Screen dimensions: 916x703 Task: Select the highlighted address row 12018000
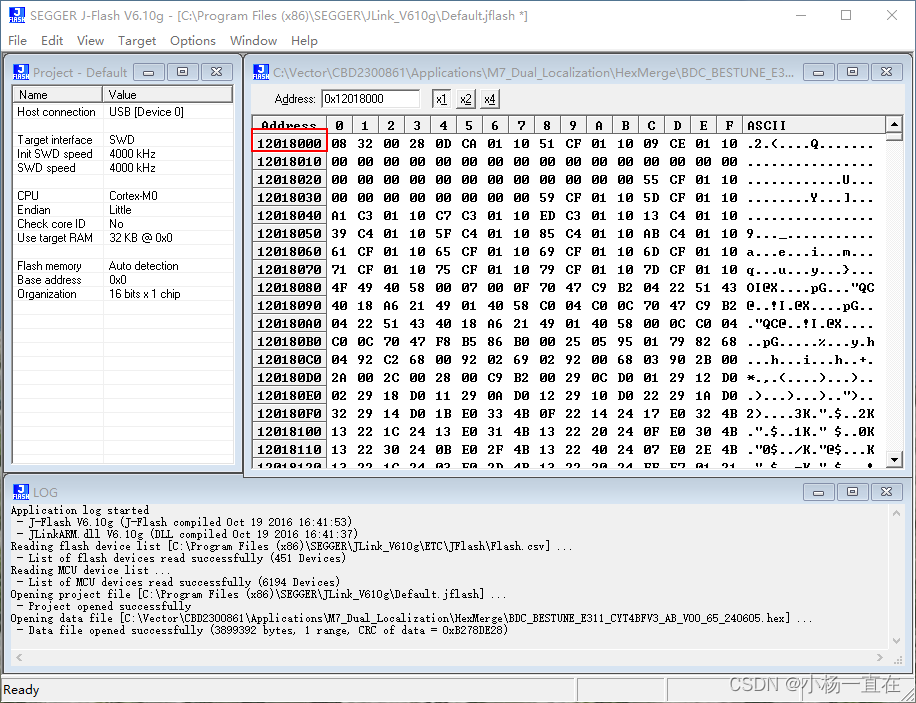point(289,143)
